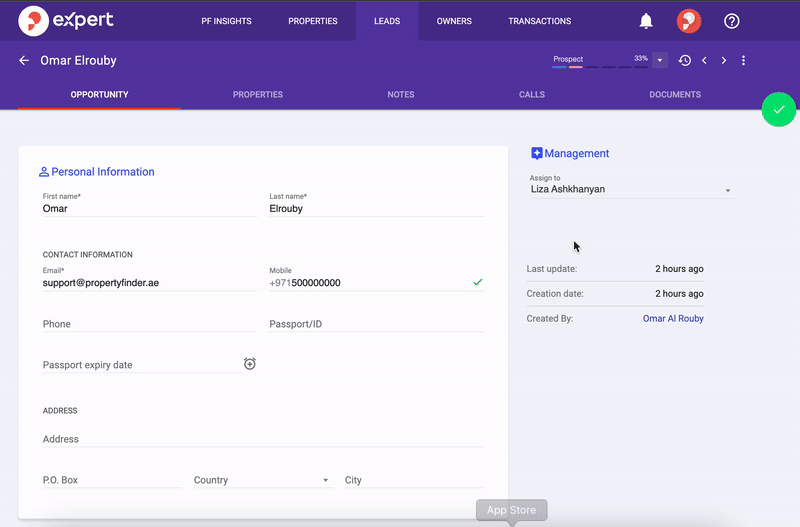The width and height of the screenshot is (800, 527).
Task: Switch to the lead Properties tab
Action: 258,94
